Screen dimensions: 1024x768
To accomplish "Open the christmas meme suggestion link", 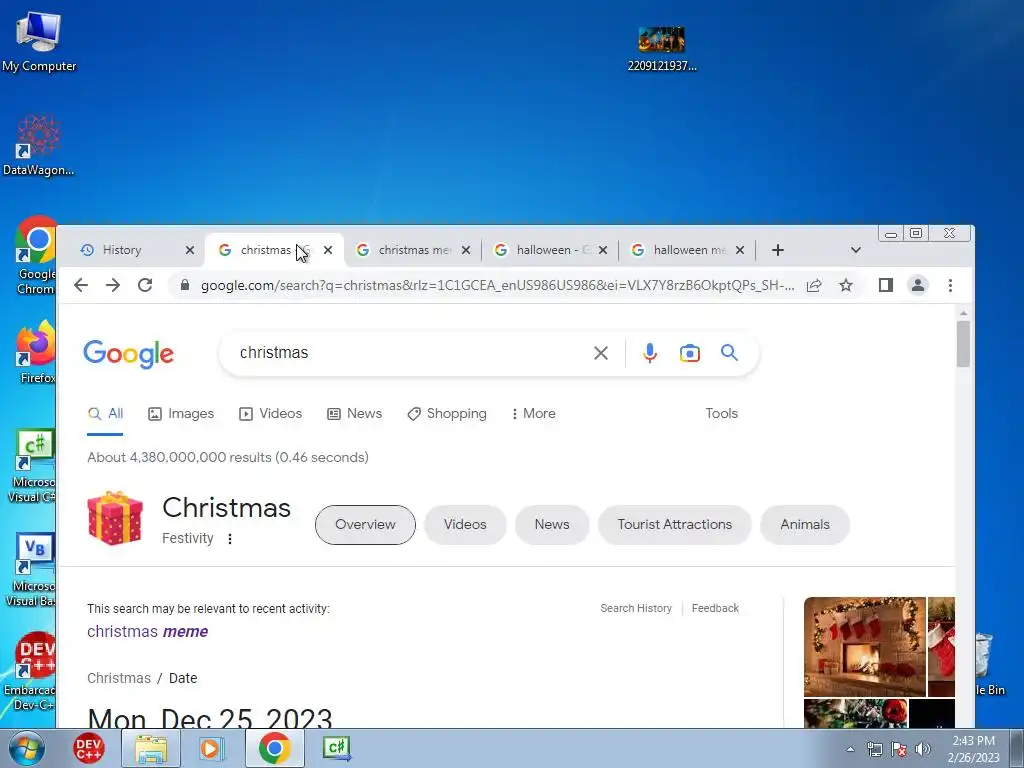I will pyautogui.click(x=148, y=632).
